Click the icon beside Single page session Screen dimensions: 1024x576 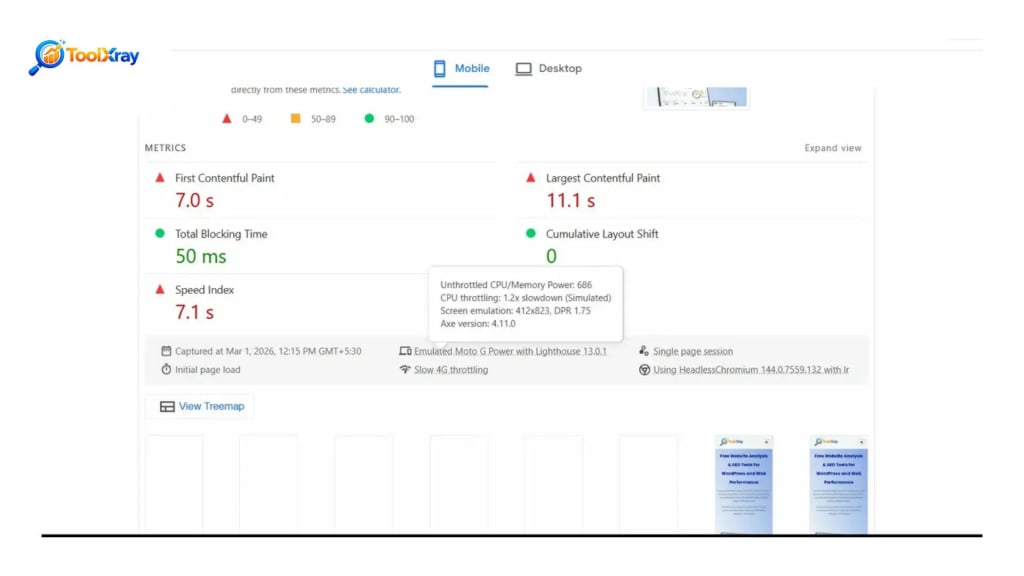(x=644, y=351)
